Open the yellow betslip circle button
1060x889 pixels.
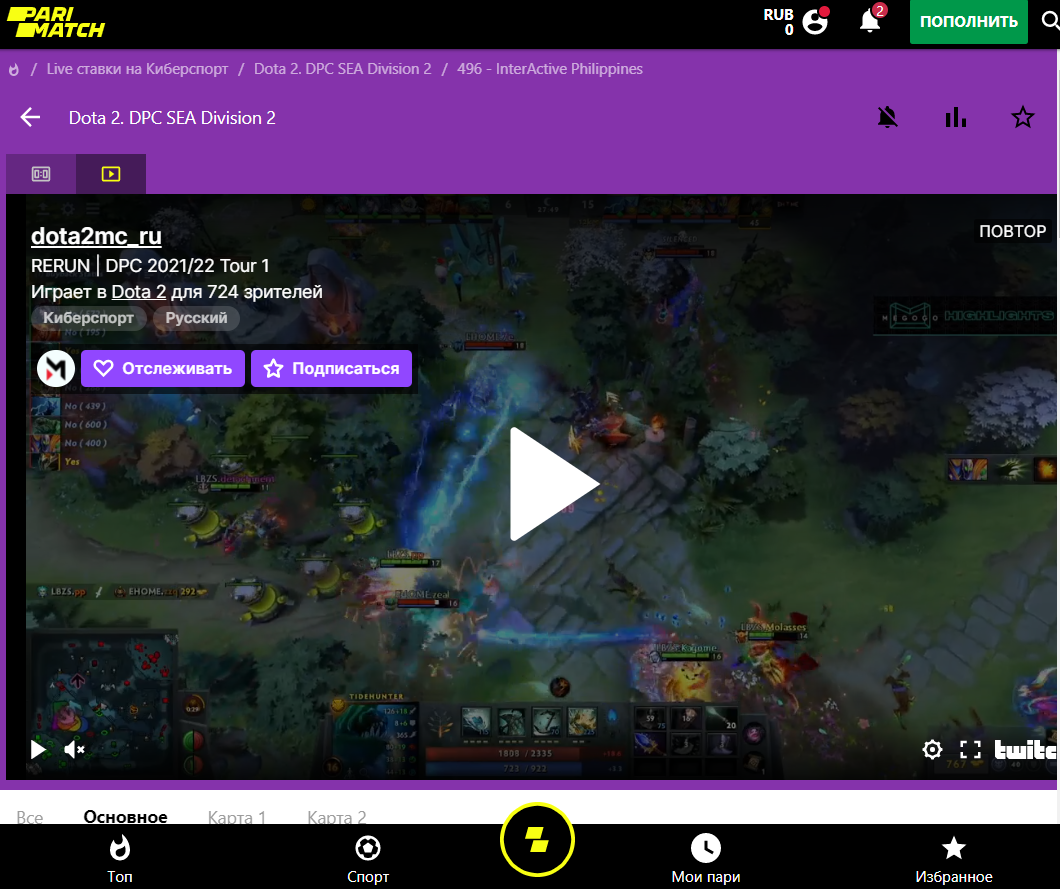coord(537,840)
